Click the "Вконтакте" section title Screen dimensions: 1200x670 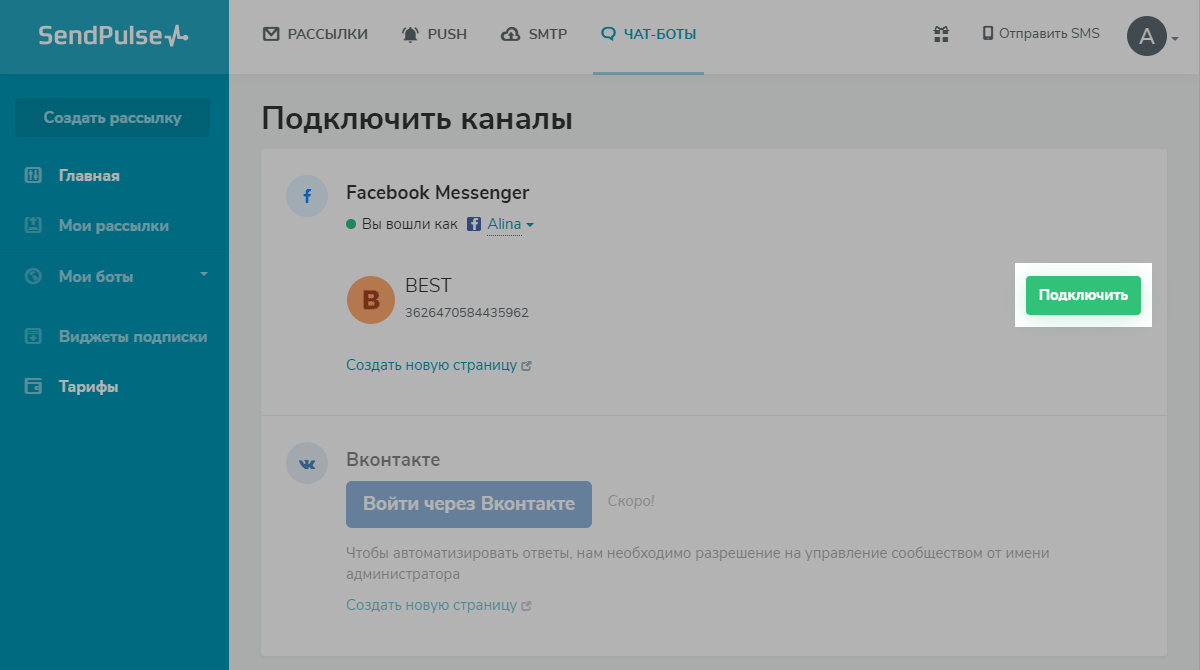[393, 460]
